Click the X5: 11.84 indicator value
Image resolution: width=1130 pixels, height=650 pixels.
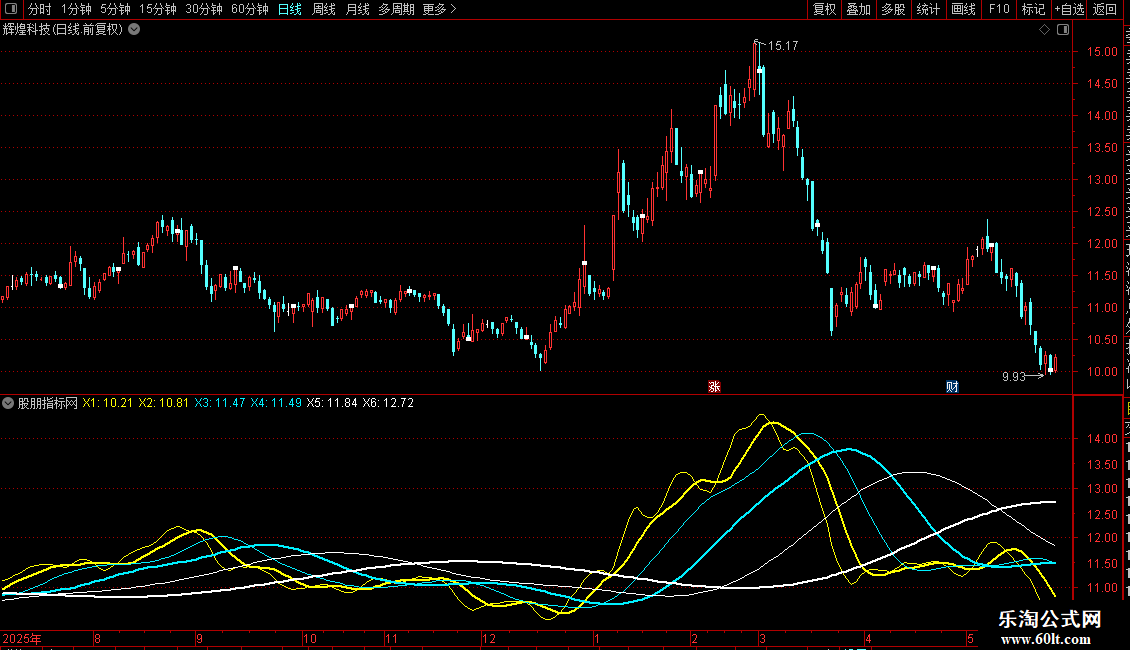click(332, 403)
